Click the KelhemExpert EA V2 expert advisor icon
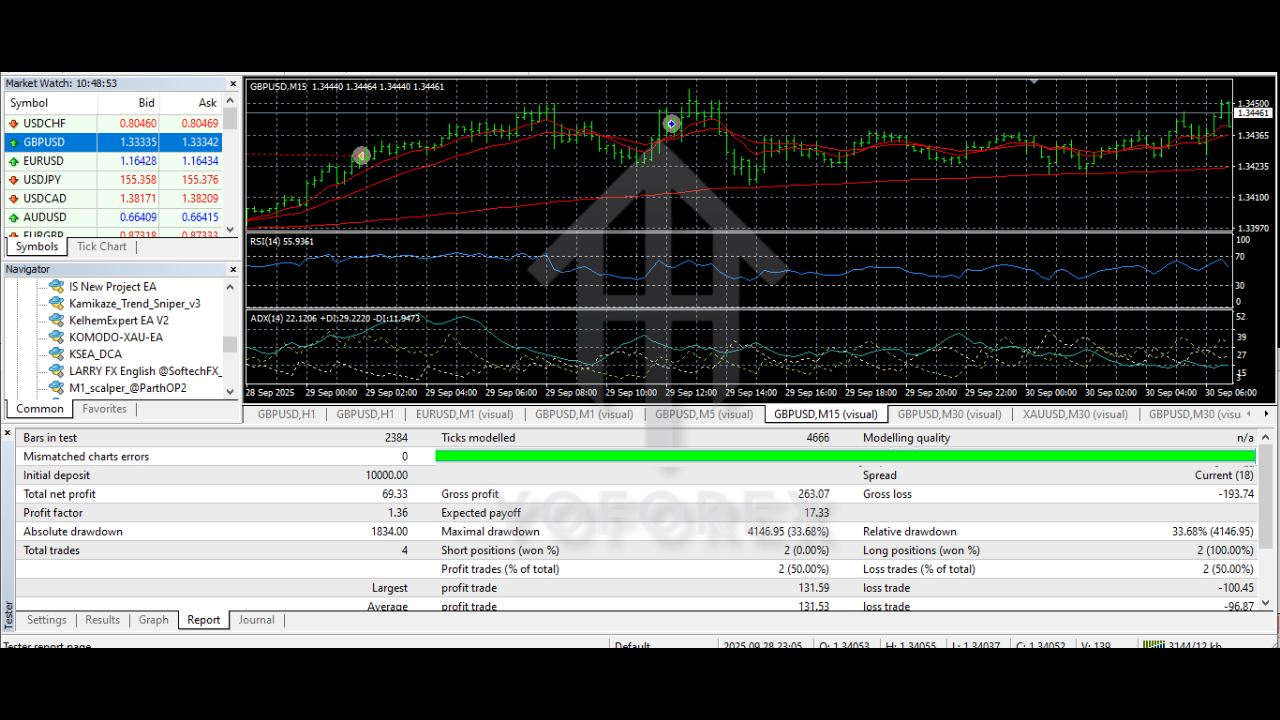 [57, 320]
